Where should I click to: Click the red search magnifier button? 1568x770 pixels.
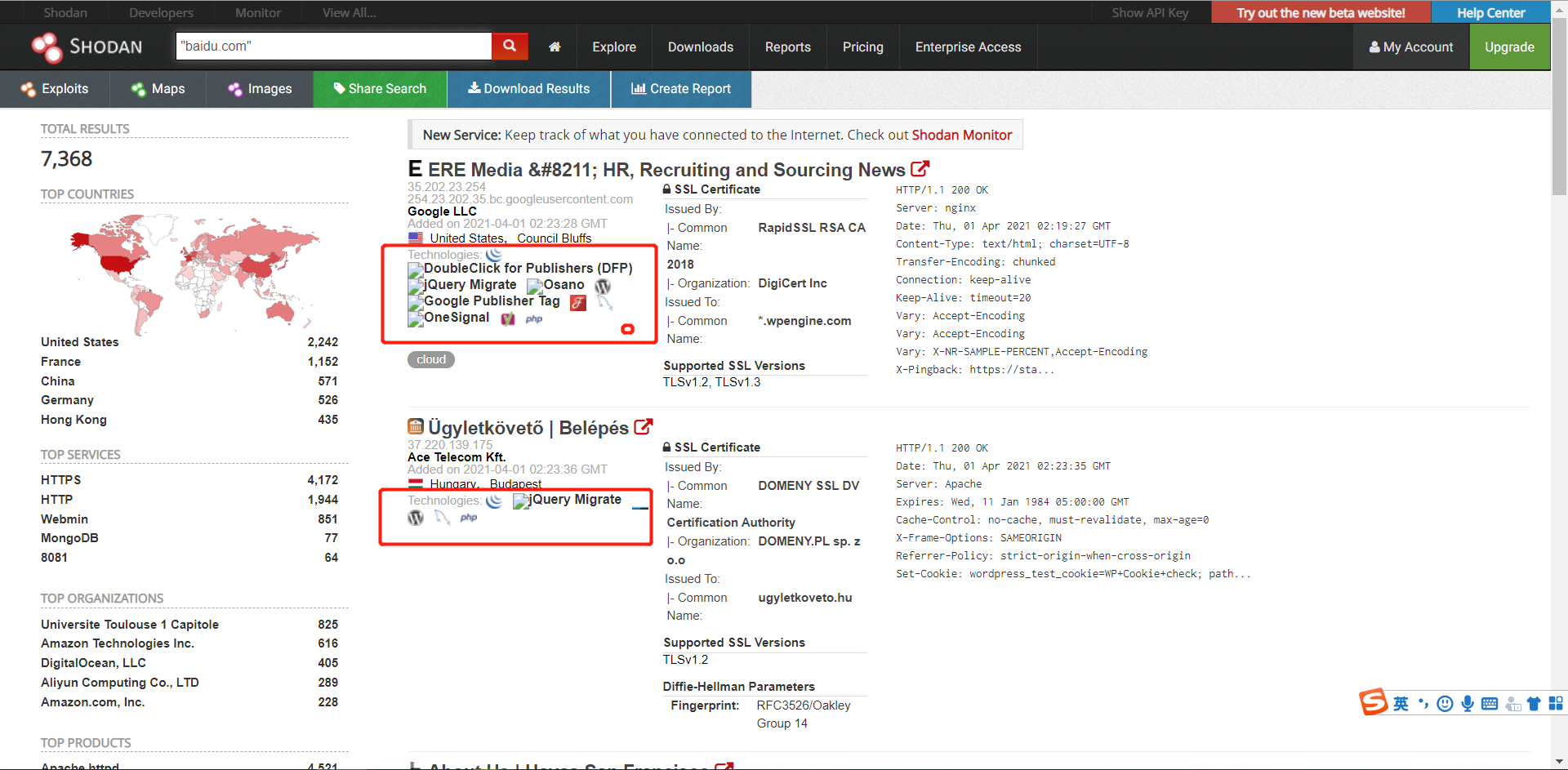(x=510, y=46)
